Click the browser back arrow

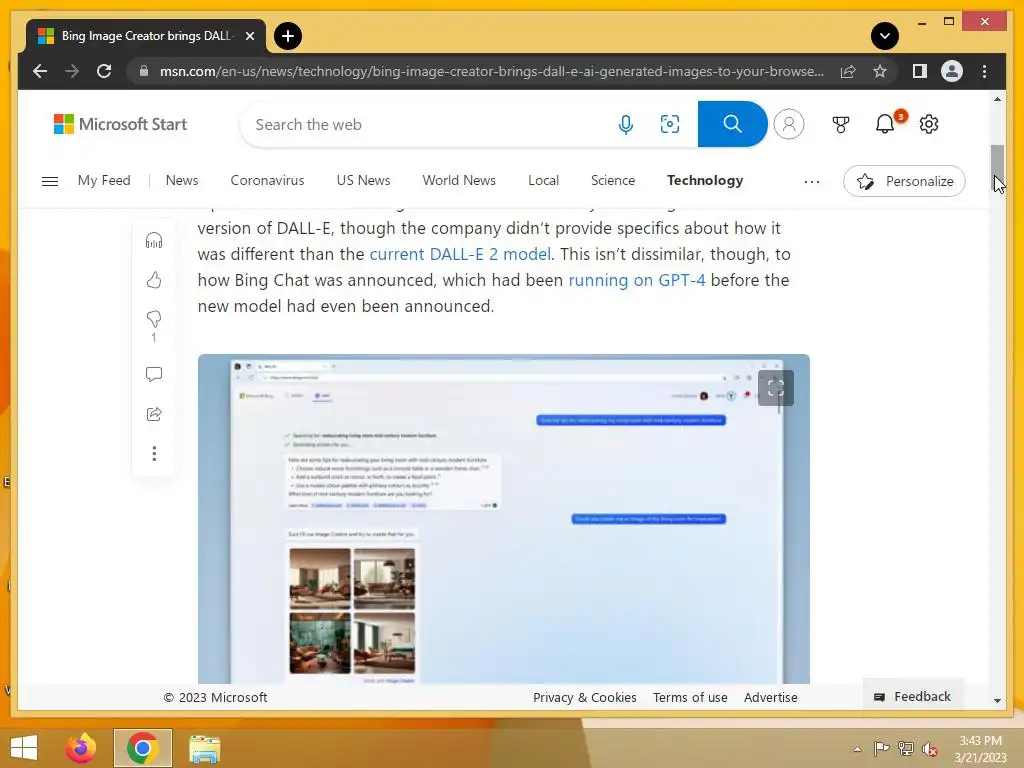[x=40, y=71]
